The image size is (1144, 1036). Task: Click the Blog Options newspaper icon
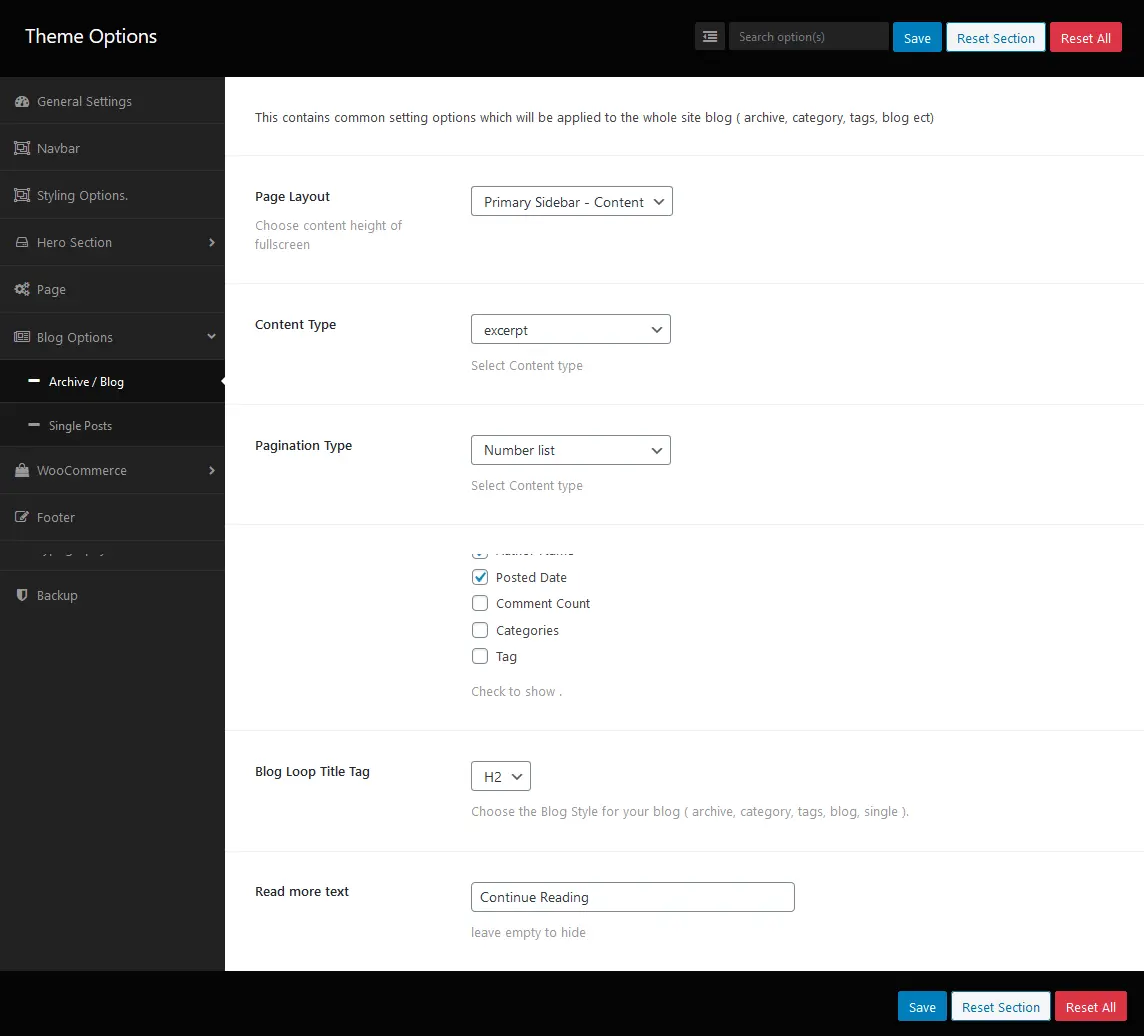(x=22, y=336)
